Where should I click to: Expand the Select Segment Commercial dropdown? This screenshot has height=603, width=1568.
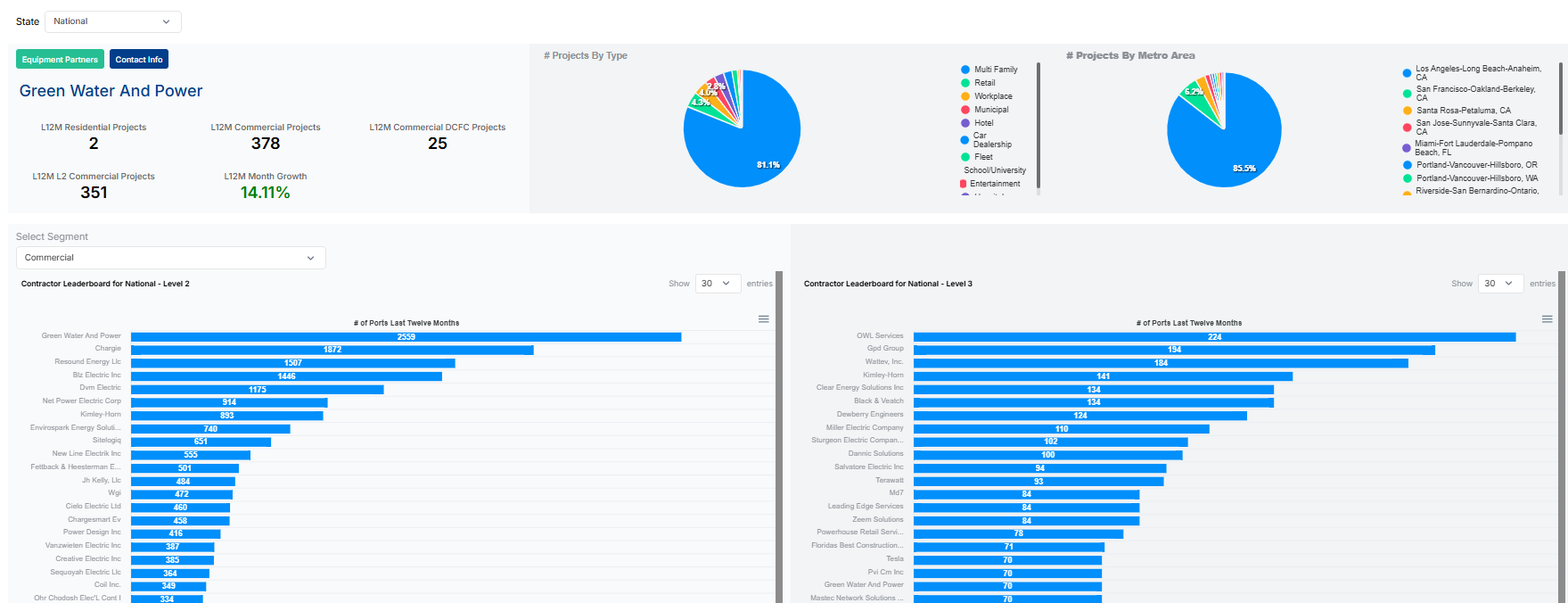[170, 258]
